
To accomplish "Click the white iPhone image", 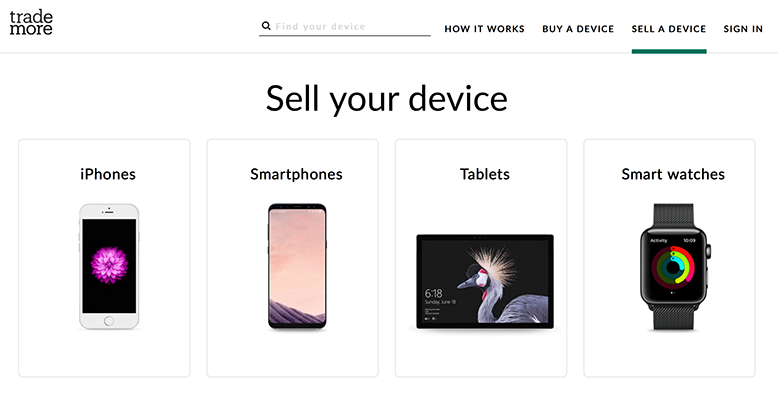I will point(109,266).
